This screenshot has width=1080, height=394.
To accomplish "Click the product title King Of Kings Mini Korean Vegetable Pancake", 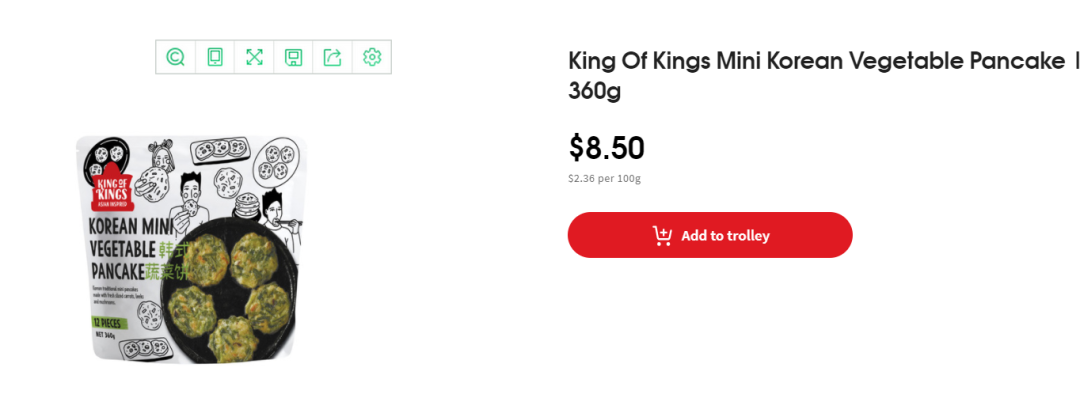I will coord(816,62).
